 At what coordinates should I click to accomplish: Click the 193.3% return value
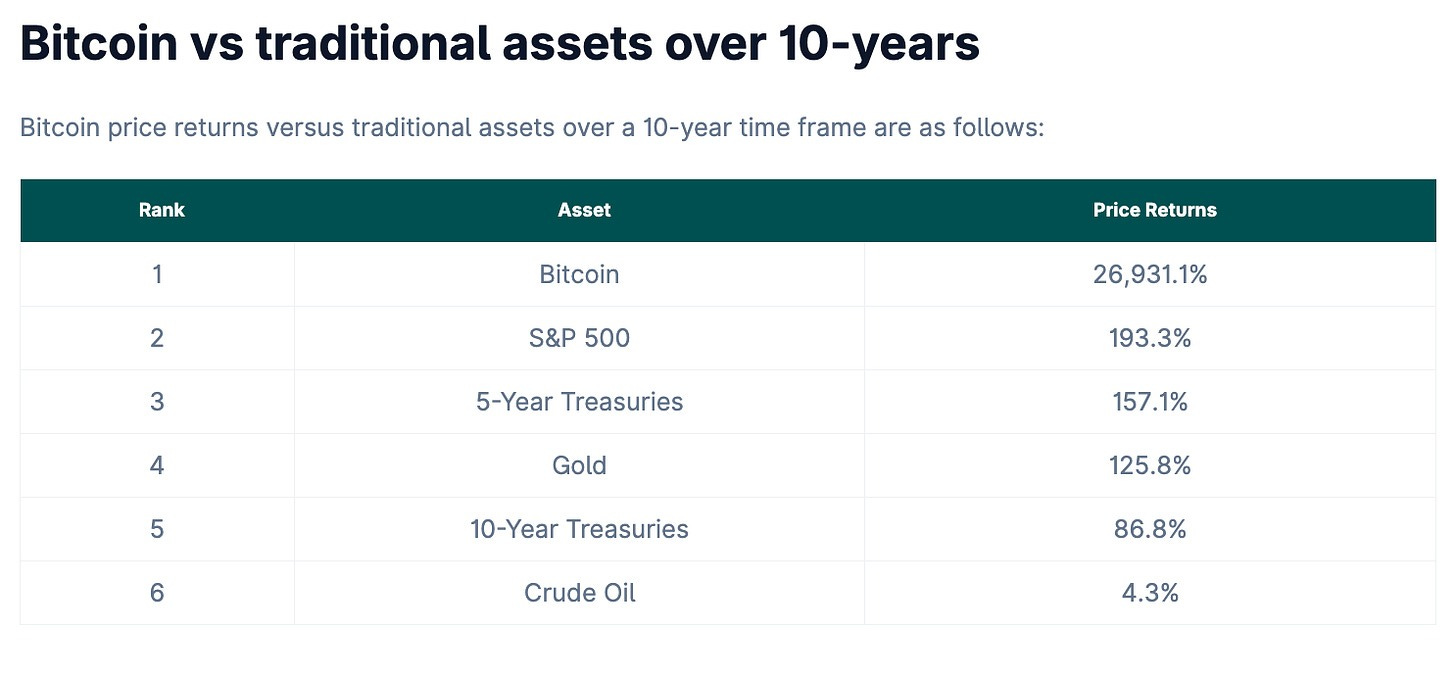pos(1150,338)
